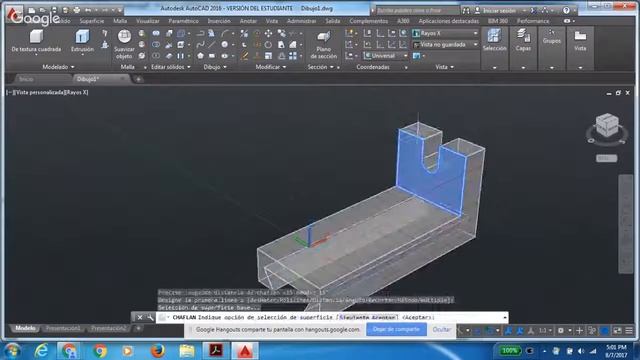This screenshot has height=360, width=640.
Task: Open the Rayos X visual style dropdown
Action: click(x=445, y=33)
